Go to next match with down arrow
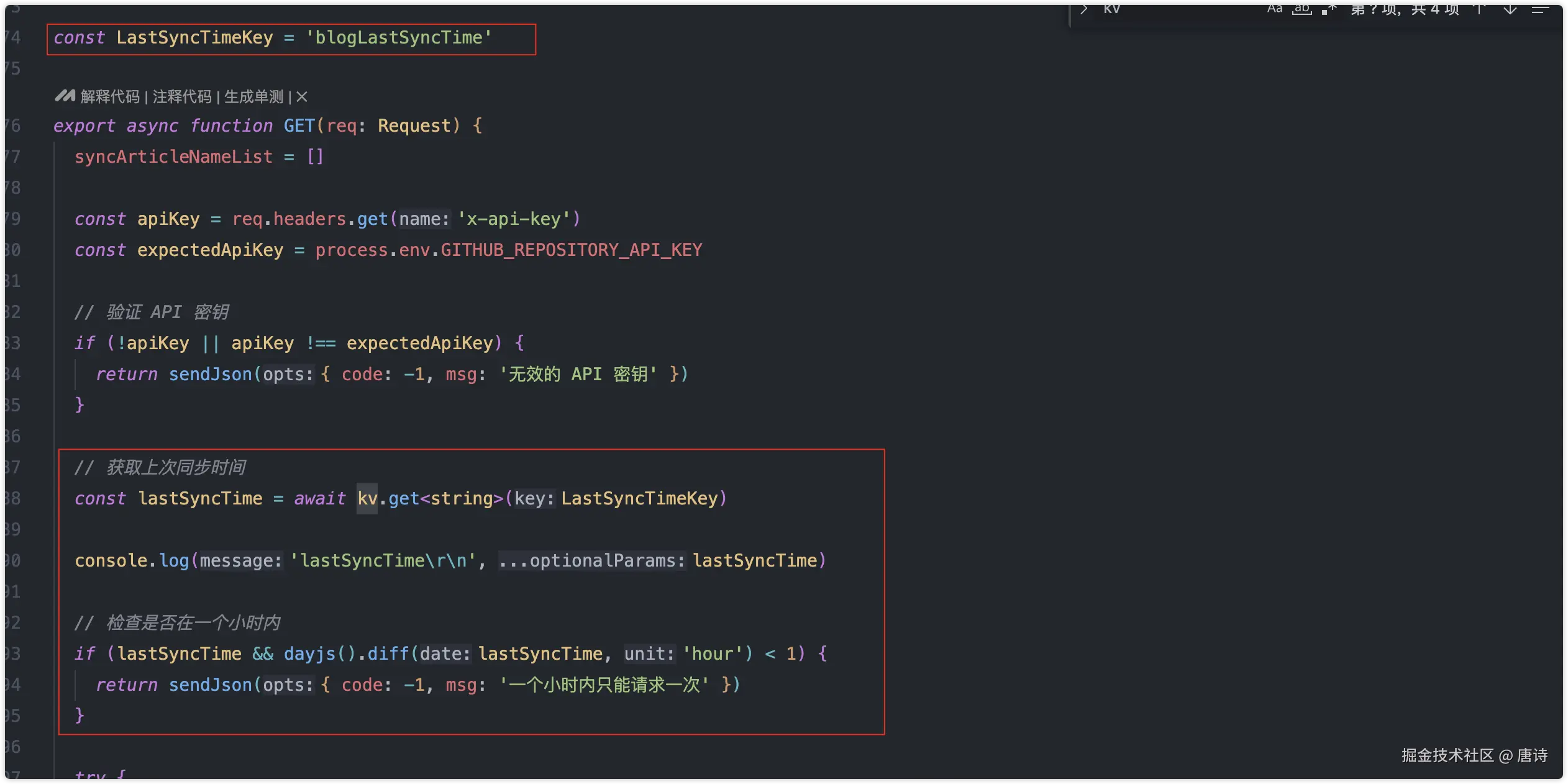Viewport: 1568px width, 784px height. point(1510,9)
